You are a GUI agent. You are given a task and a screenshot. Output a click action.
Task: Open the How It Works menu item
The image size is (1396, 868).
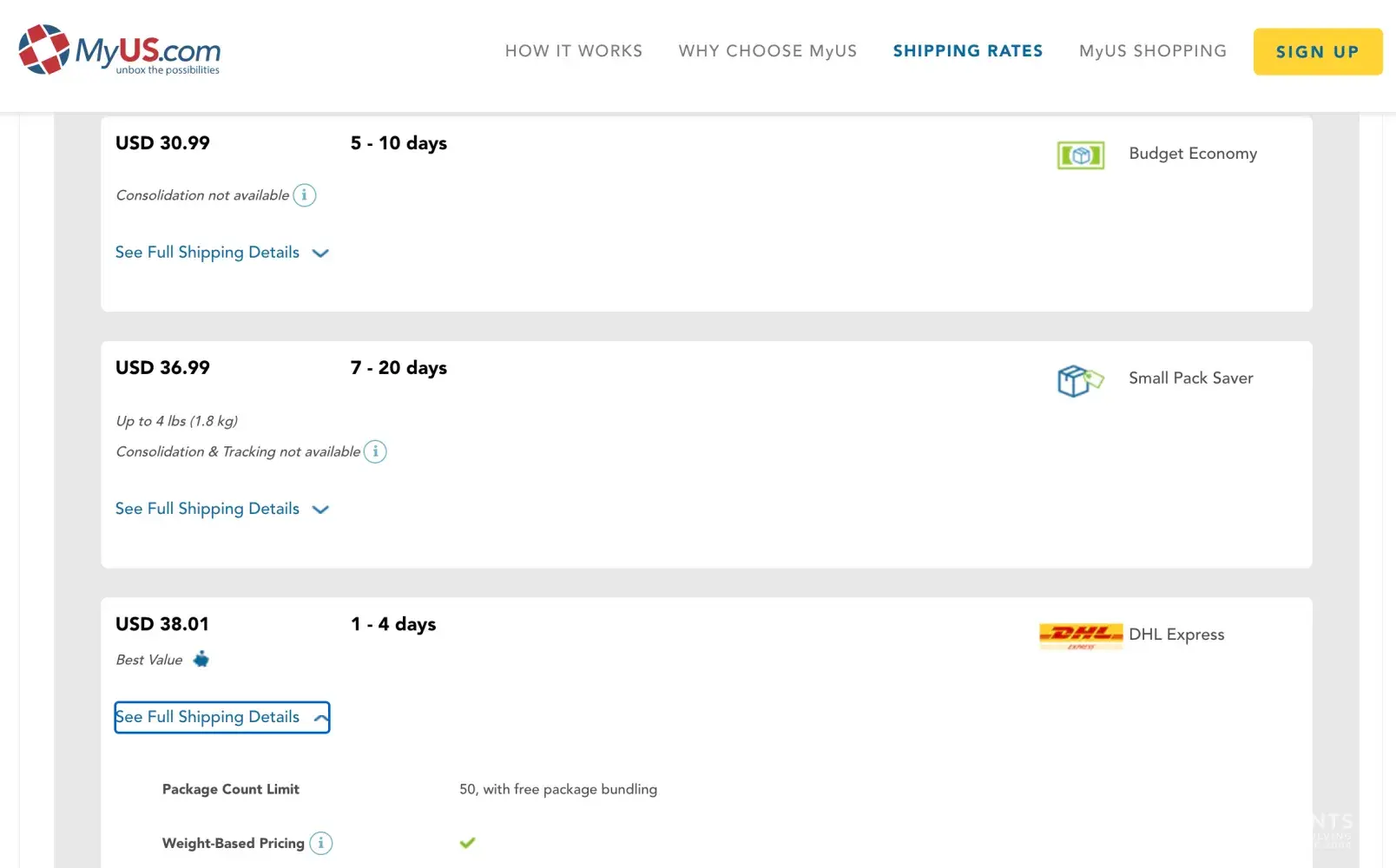coord(574,51)
